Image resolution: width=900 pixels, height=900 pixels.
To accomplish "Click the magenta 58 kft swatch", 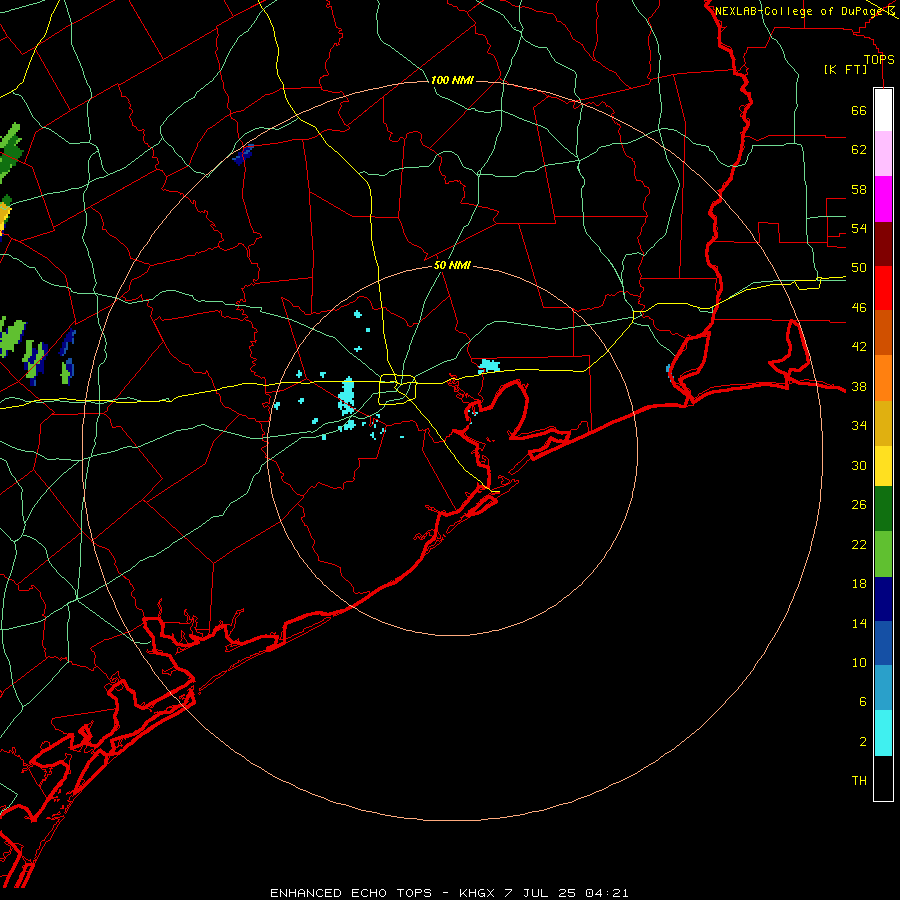I will [883, 199].
